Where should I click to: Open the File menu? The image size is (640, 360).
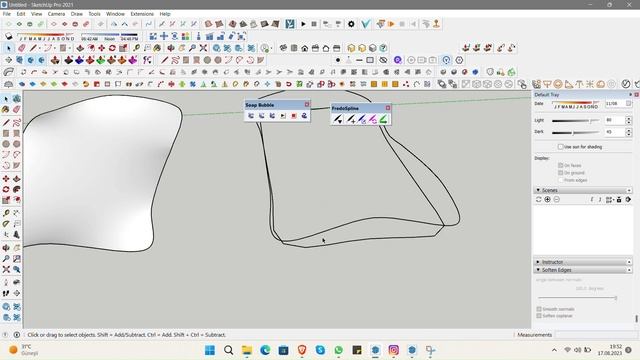tap(7, 14)
